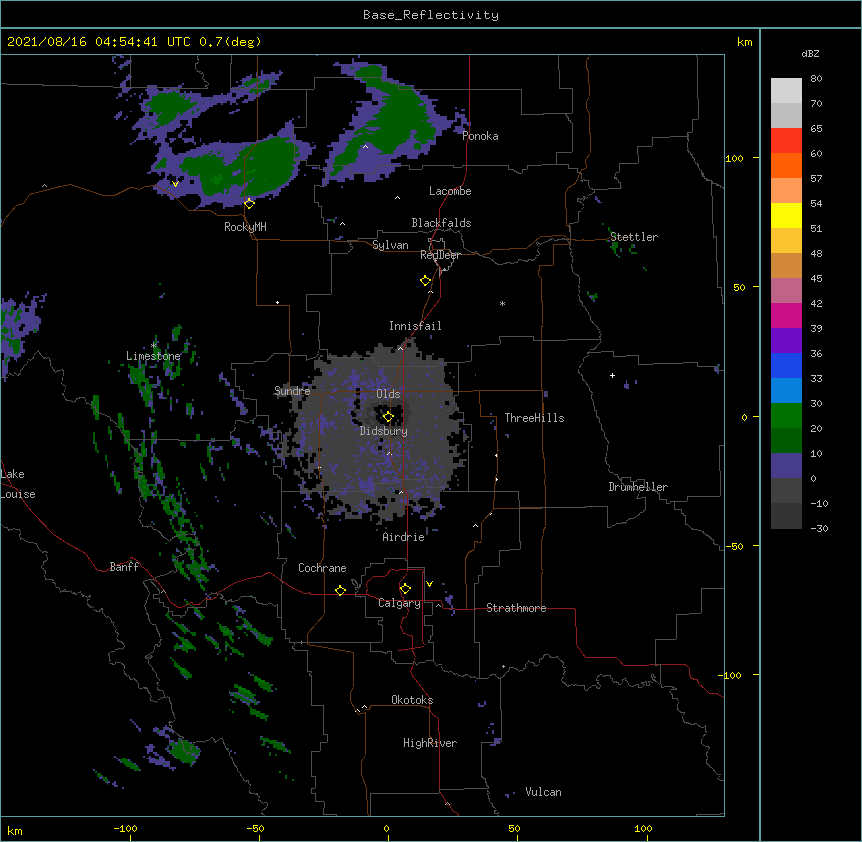This screenshot has height=842, width=862.
Task: Click the 80 value on the dBZ scale
Action: point(816,79)
